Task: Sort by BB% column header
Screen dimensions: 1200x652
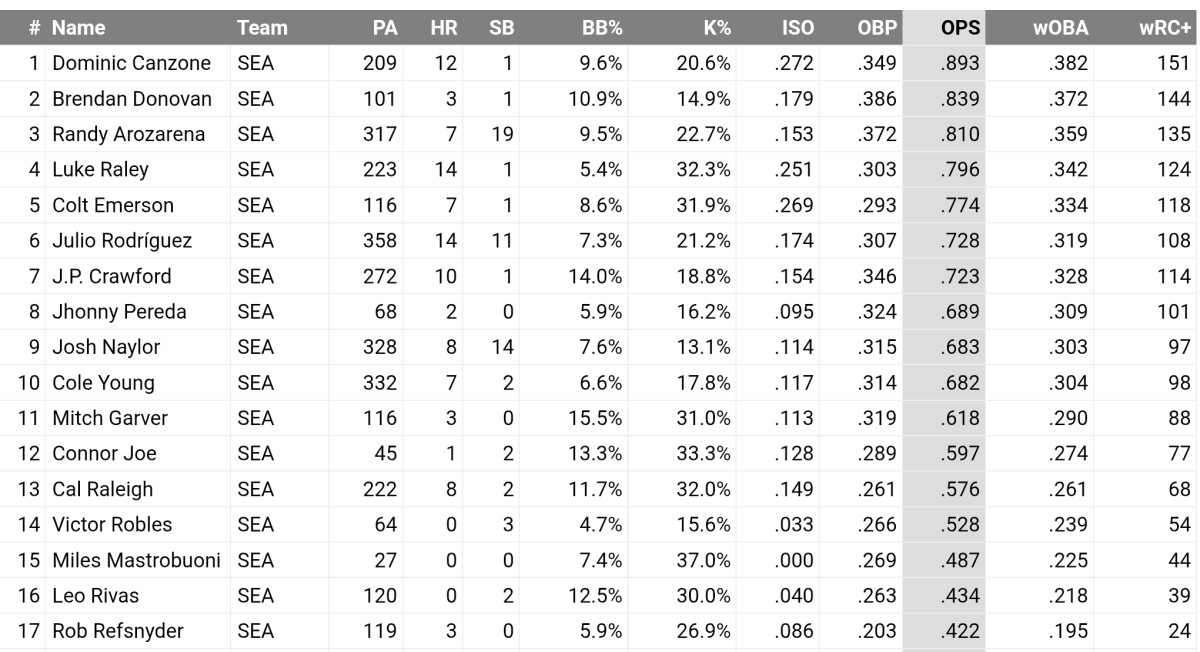Action: click(x=603, y=28)
